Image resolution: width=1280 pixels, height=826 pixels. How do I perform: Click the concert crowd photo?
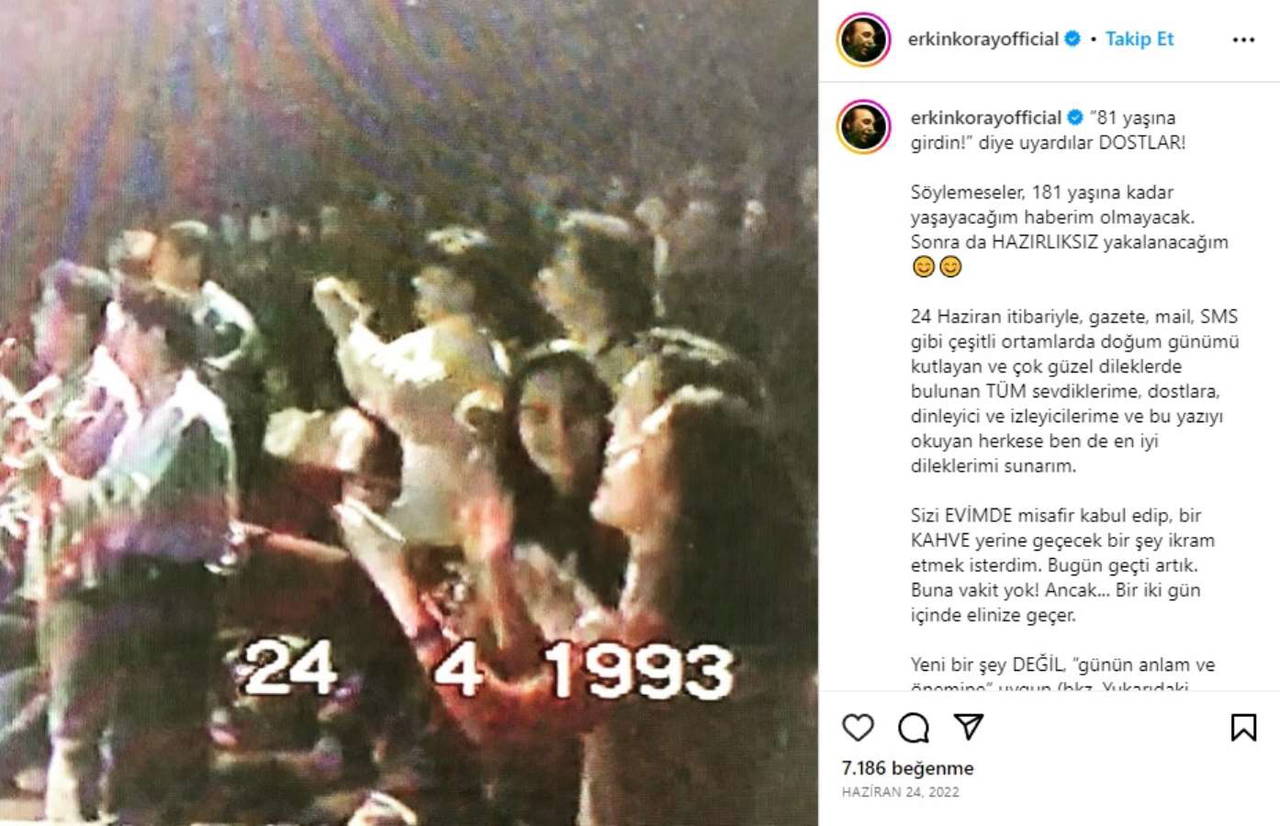(409, 413)
